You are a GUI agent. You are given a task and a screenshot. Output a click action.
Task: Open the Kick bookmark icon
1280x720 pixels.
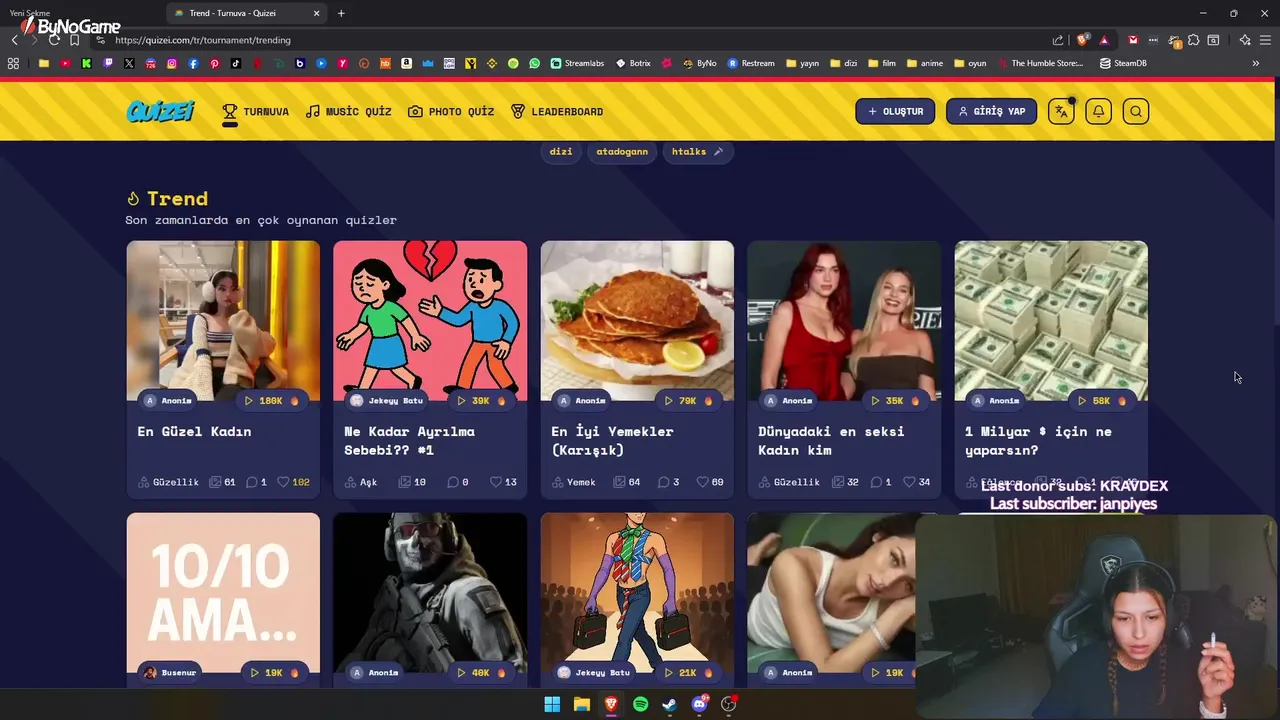(x=86, y=63)
